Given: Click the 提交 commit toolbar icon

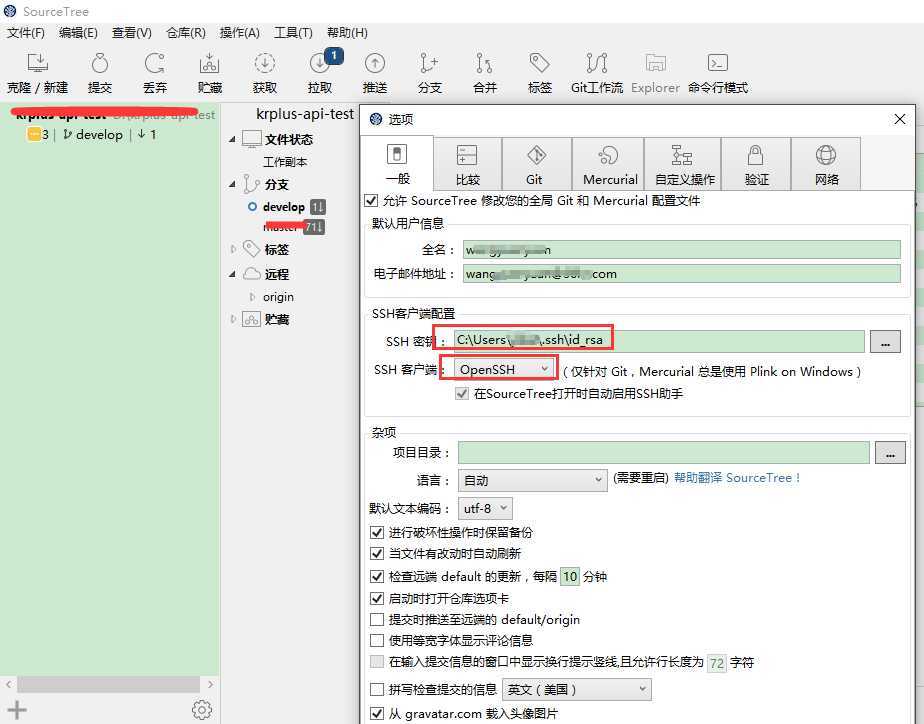Looking at the screenshot, I should [x=100, y=63].
